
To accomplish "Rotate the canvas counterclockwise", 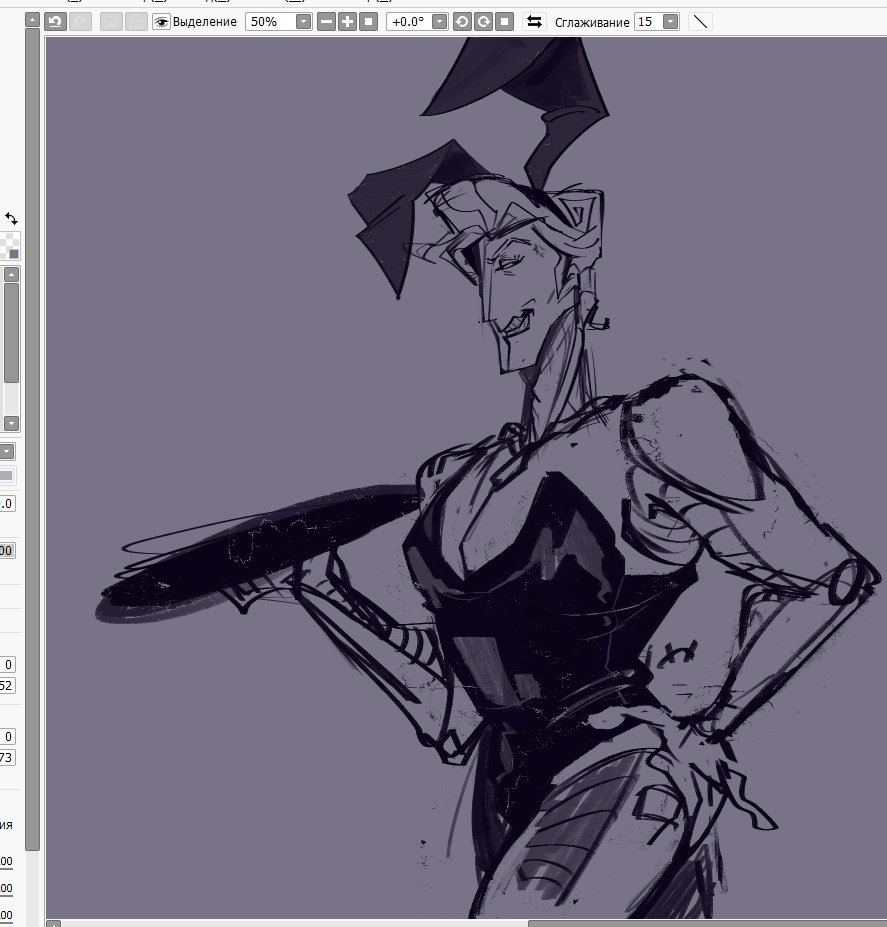I will click(x=462, y=21).
